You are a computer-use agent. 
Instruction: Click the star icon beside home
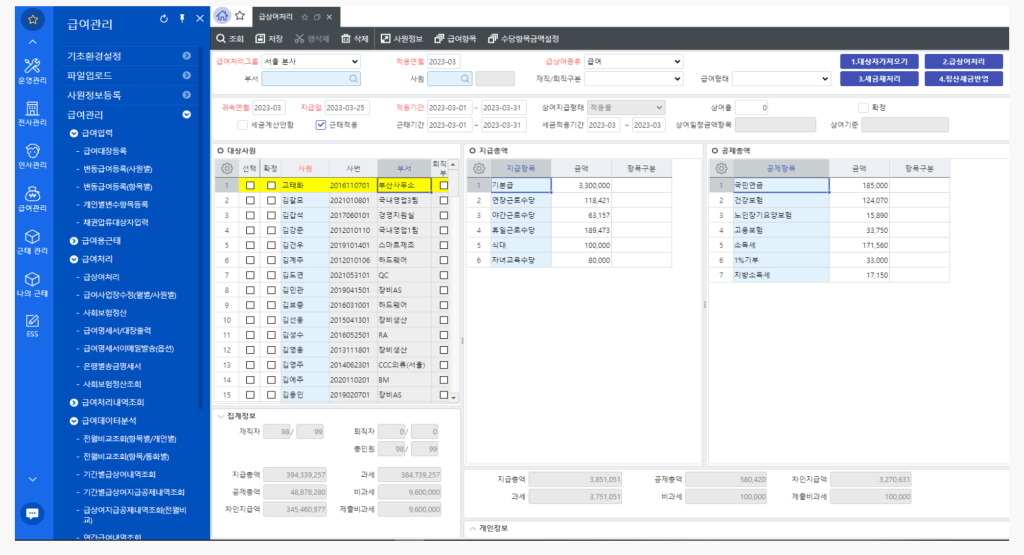[240, 16]
